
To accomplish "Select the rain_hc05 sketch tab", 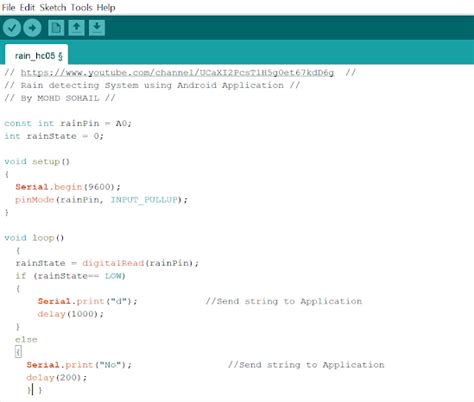I will pyautogui.click(x=37, y=55).
